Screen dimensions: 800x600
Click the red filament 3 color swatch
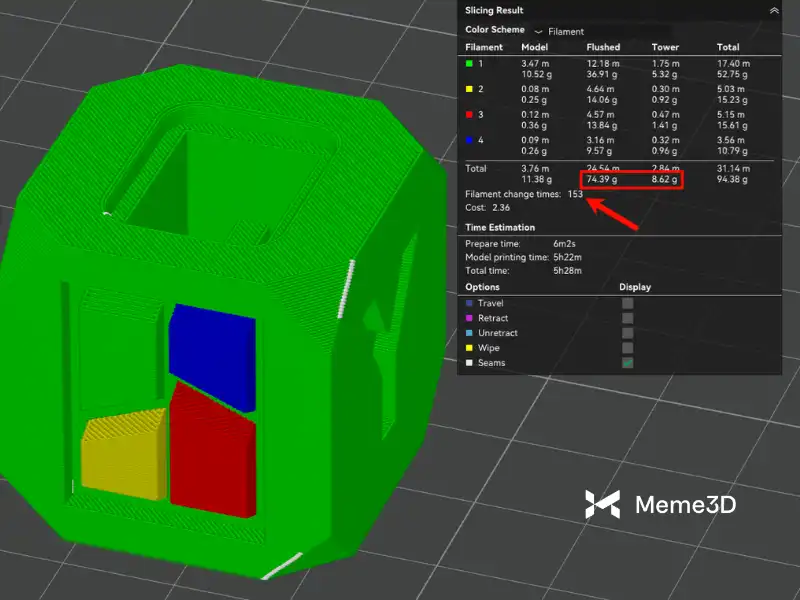[470, 114]
